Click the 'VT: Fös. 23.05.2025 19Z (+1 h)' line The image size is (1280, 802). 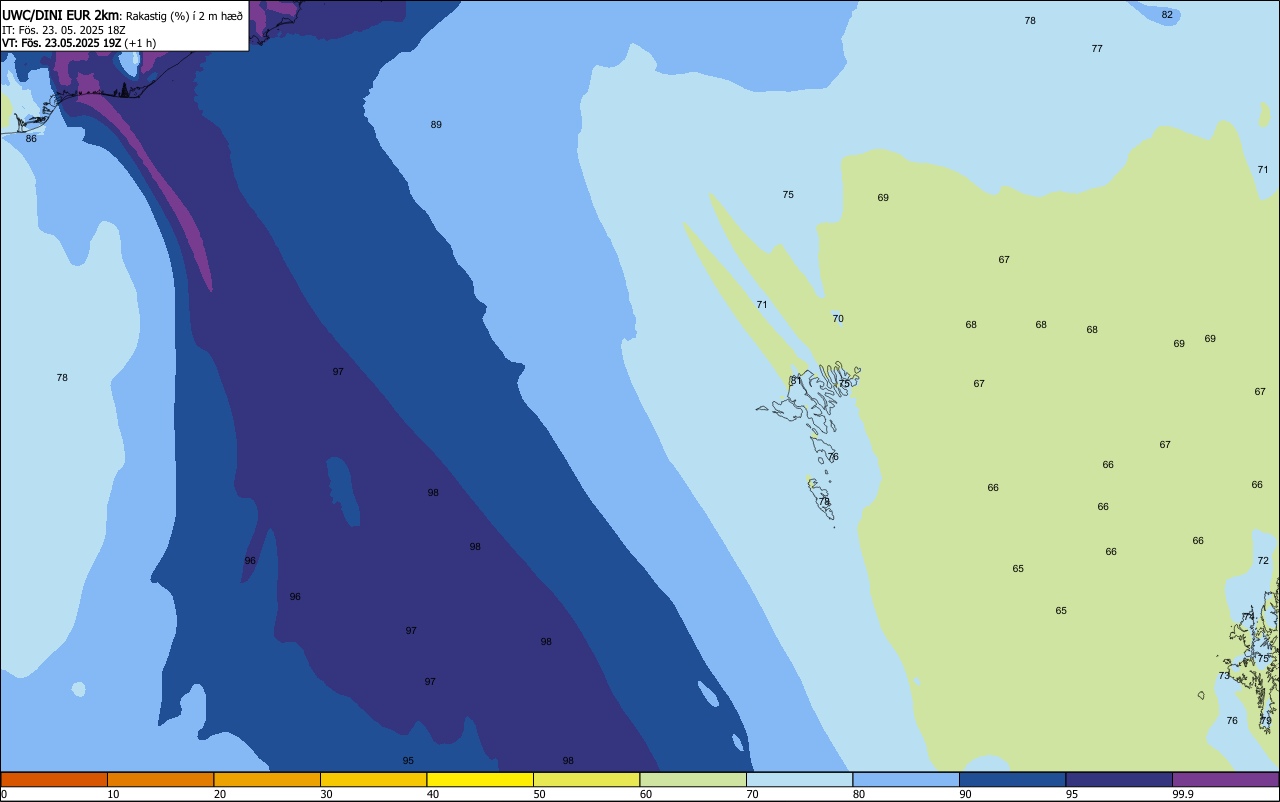[79, 43]
